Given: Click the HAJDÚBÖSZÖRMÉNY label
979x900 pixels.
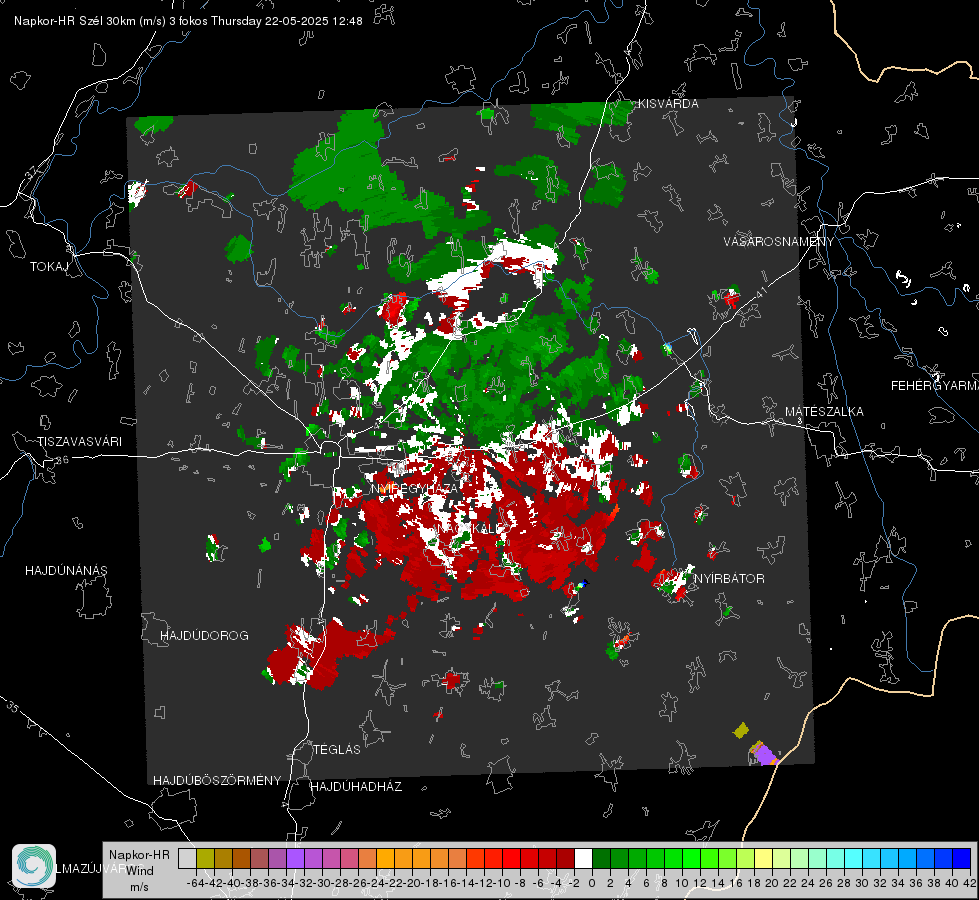Looking at the screenshot, I should coord(217,781).
